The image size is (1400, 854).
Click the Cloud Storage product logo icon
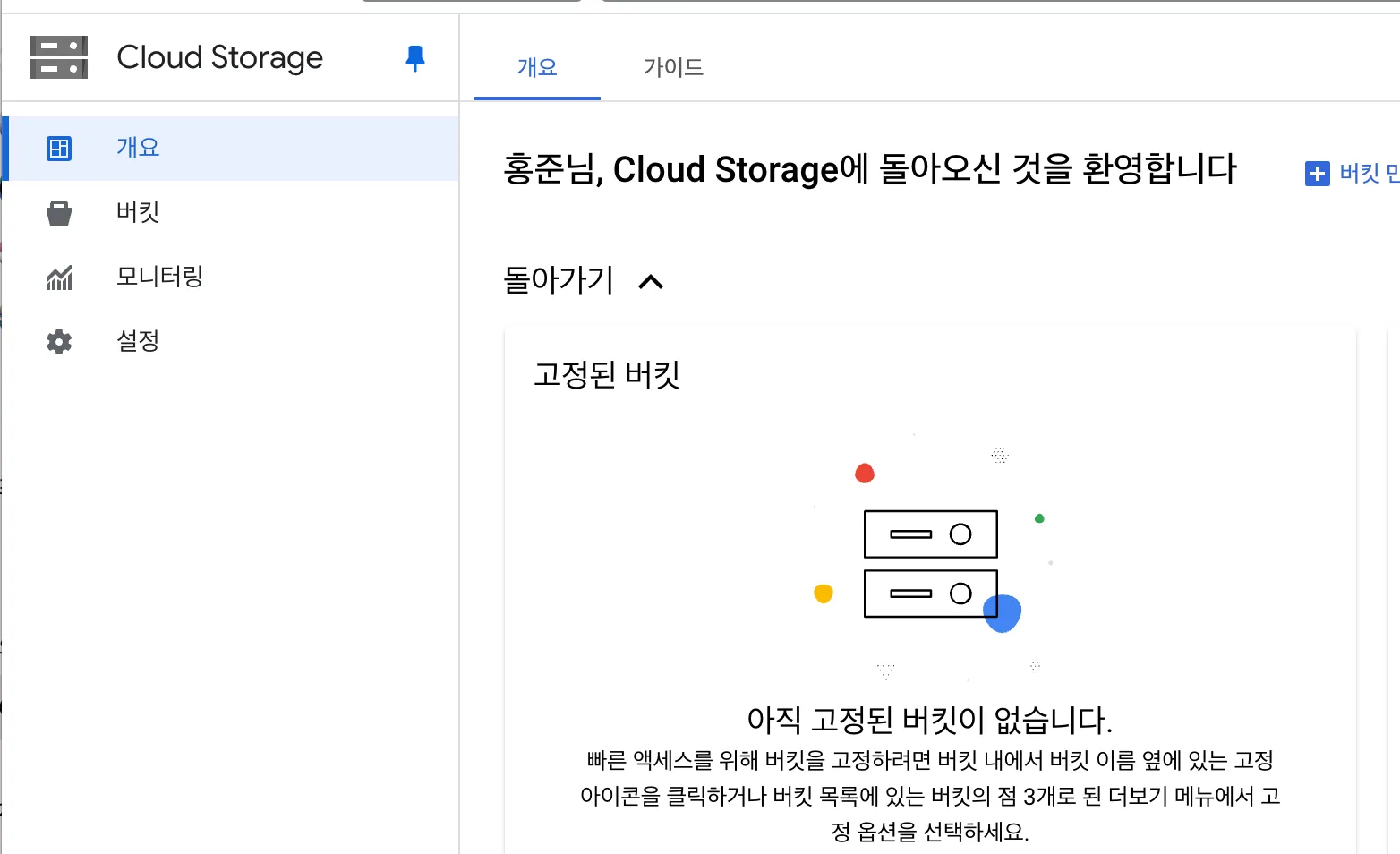click(59, 57)
